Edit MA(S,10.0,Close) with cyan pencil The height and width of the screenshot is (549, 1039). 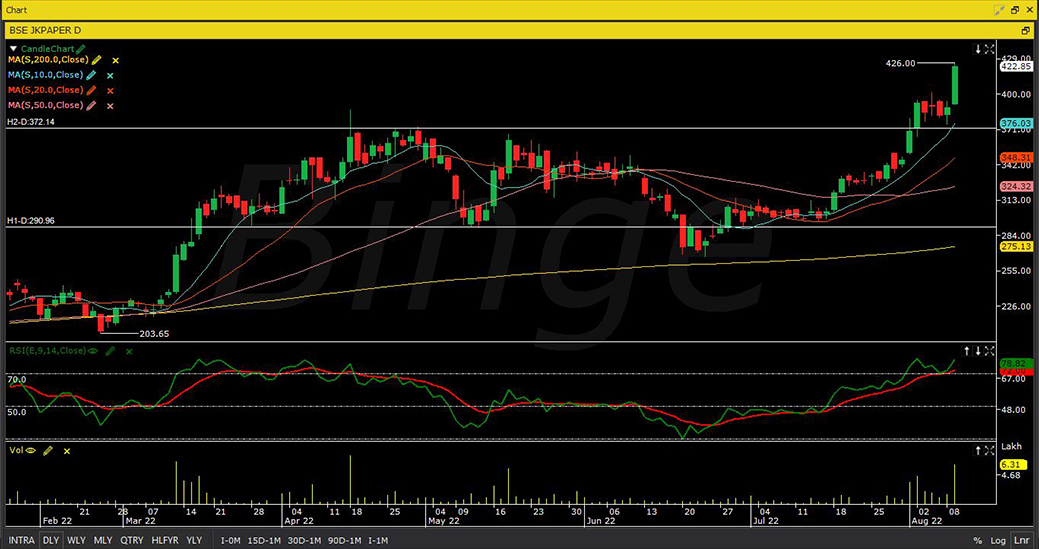[91, 75]
